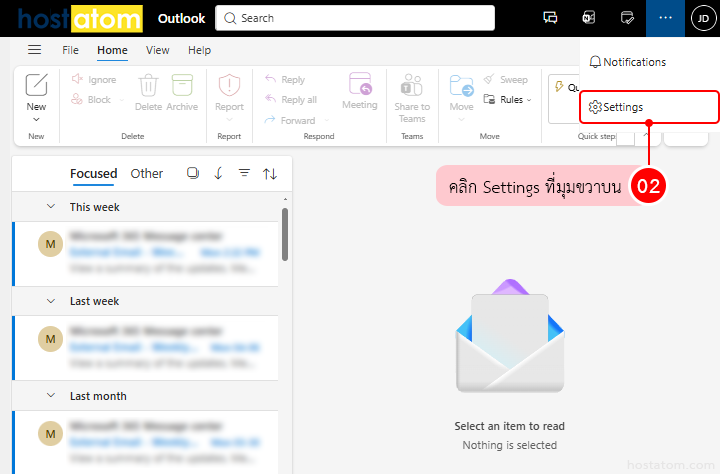Click the Ignore conversation button
This screenshot has height=474, width=720.
tap(94, 79)
